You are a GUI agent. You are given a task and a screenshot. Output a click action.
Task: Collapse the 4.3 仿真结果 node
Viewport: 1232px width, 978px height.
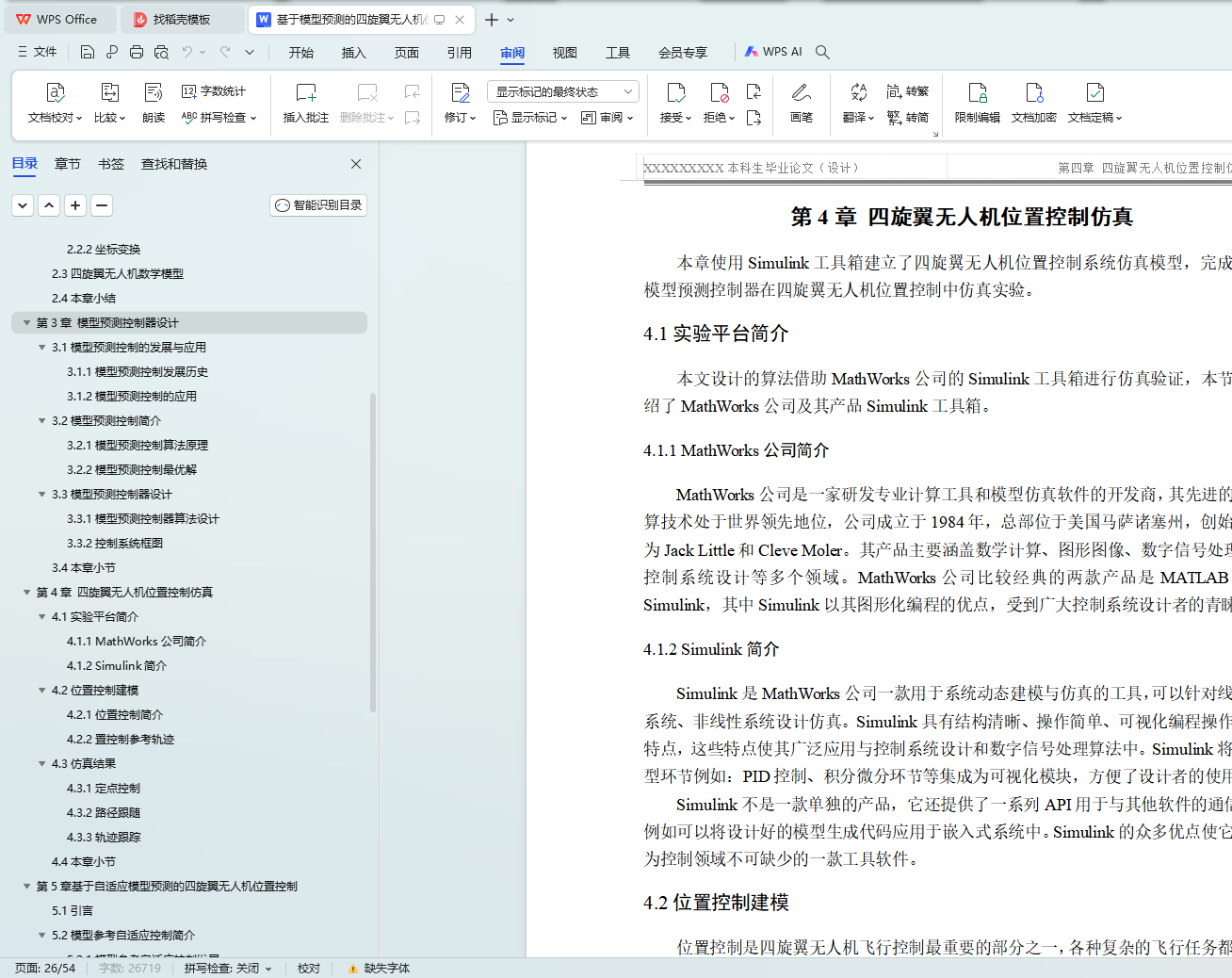click(x=41, y=764)
